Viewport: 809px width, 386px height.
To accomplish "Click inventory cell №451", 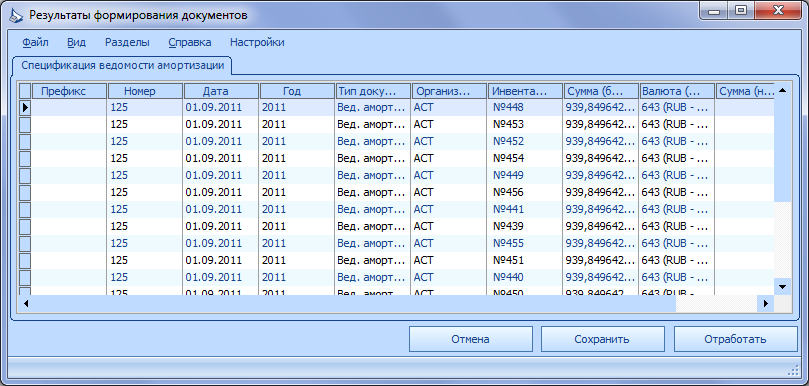I will [525, 261].
